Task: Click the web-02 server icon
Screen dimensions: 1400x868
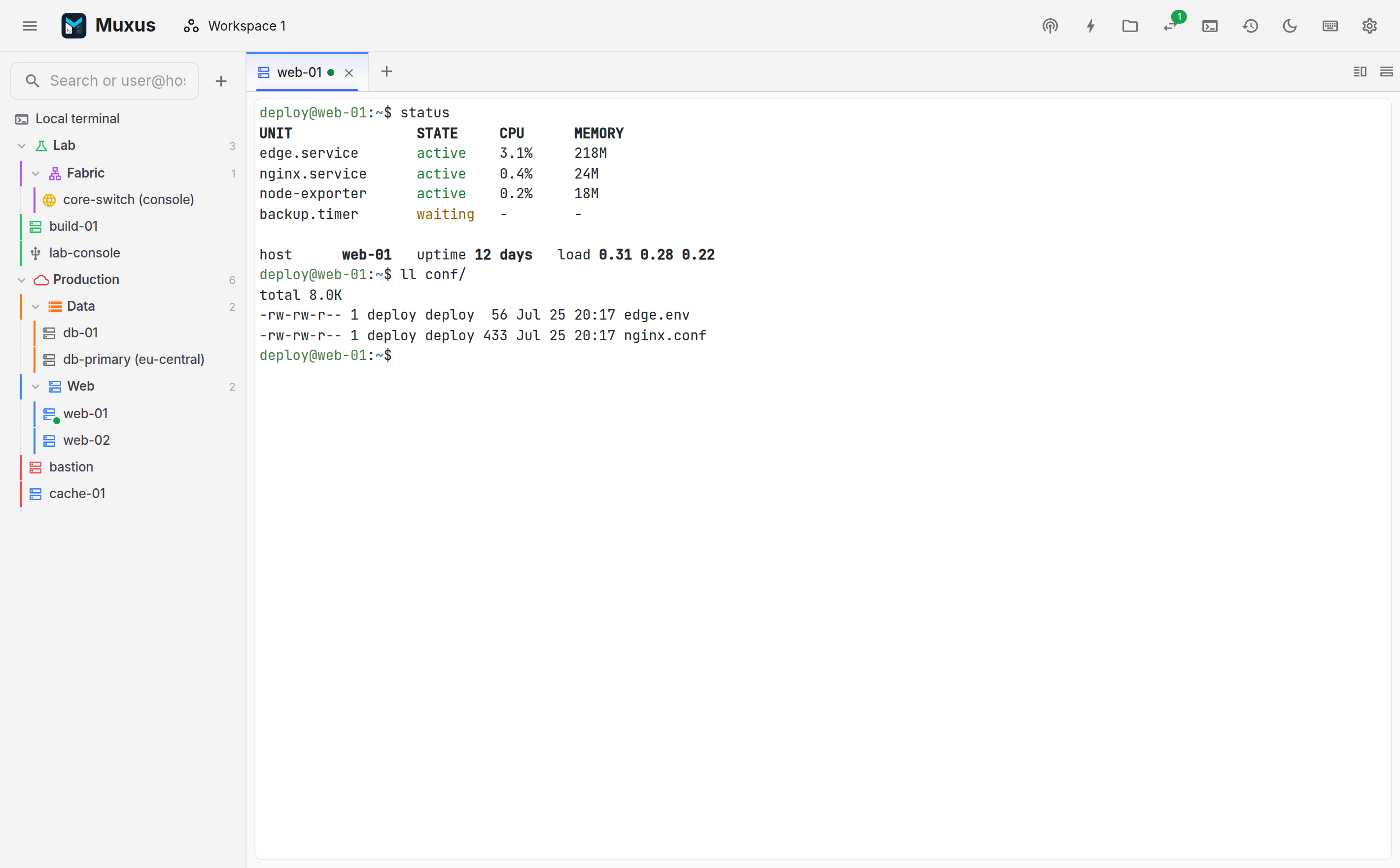Action: click(49, 440)
